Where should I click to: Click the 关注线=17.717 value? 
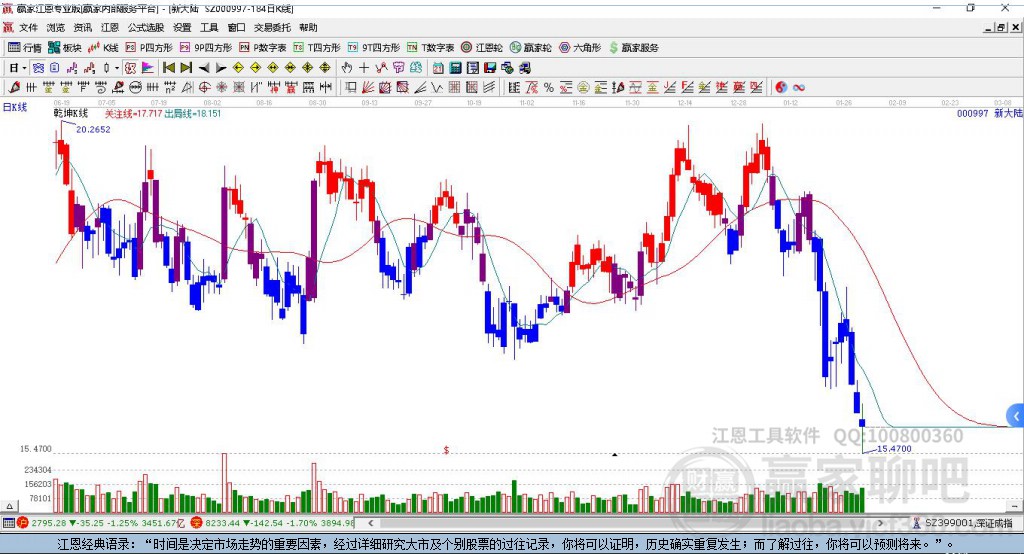click(x=133, y=113)
